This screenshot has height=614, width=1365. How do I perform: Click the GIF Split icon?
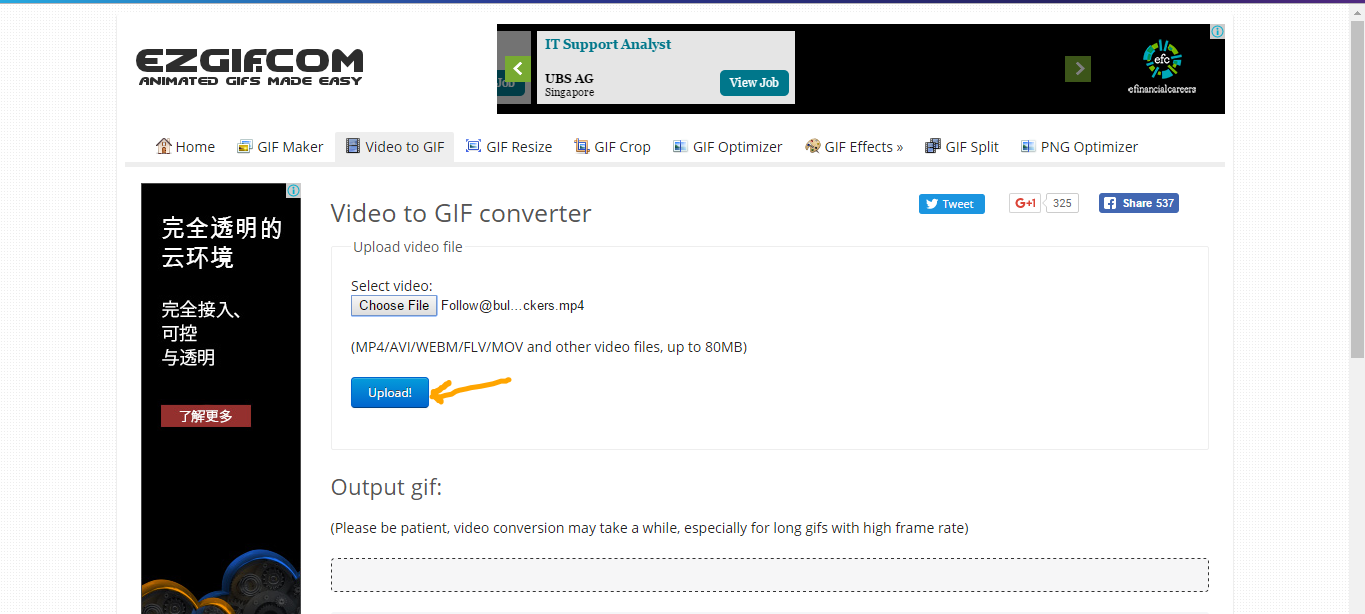(x=933, y=146)
